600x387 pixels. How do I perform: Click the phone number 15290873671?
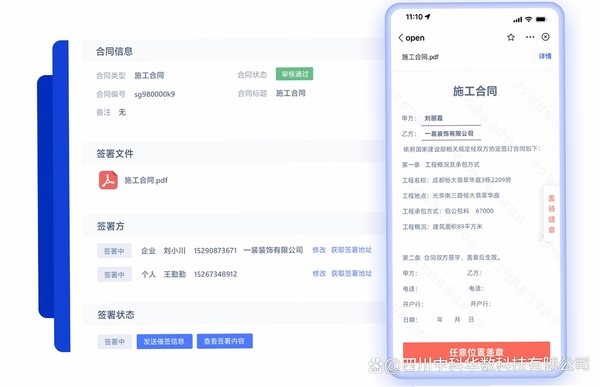pos(215,250)
